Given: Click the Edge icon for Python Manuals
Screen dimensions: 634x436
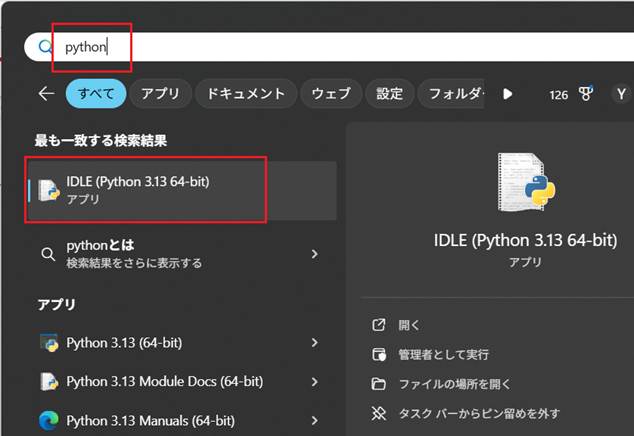Looking at the screenshot, I should pos(49,421).
